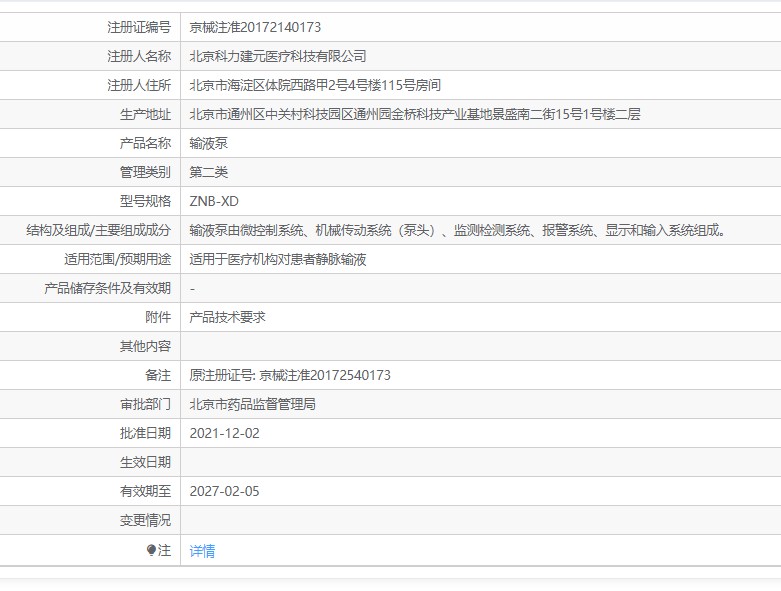Select registration number 京械注准20172140173
Screen dimensions: 781x591
[255, 27]
